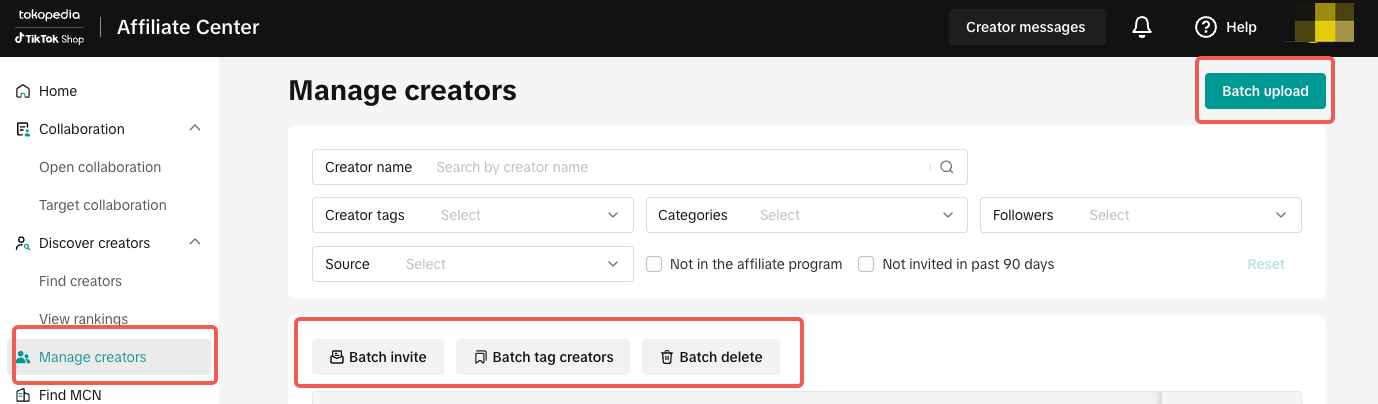Enable Not in the affiliate program checkbox
This screenshot has width=1378, height=404.
click(654, 264)
